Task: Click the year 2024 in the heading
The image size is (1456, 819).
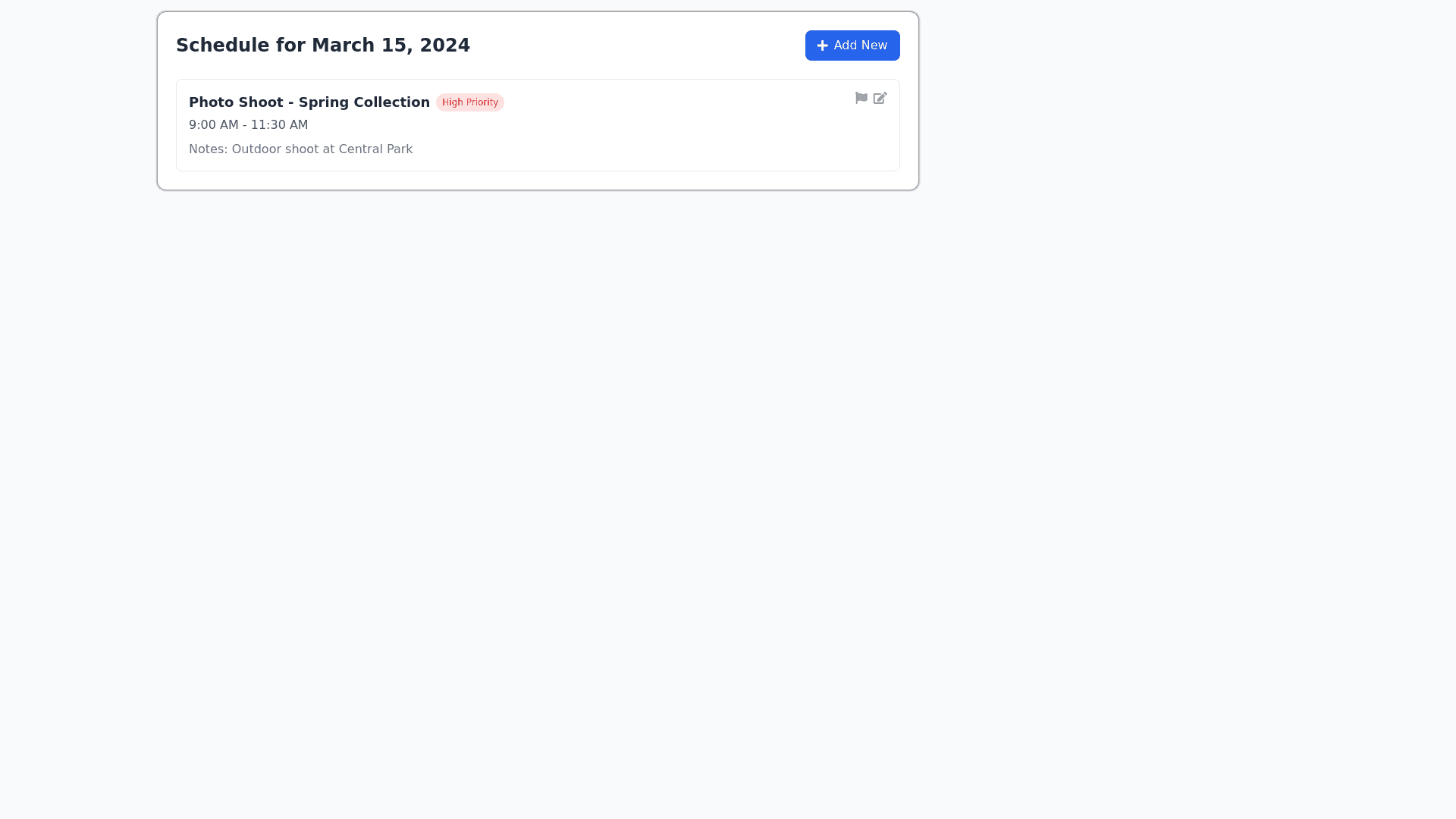Action: point(445,45)
